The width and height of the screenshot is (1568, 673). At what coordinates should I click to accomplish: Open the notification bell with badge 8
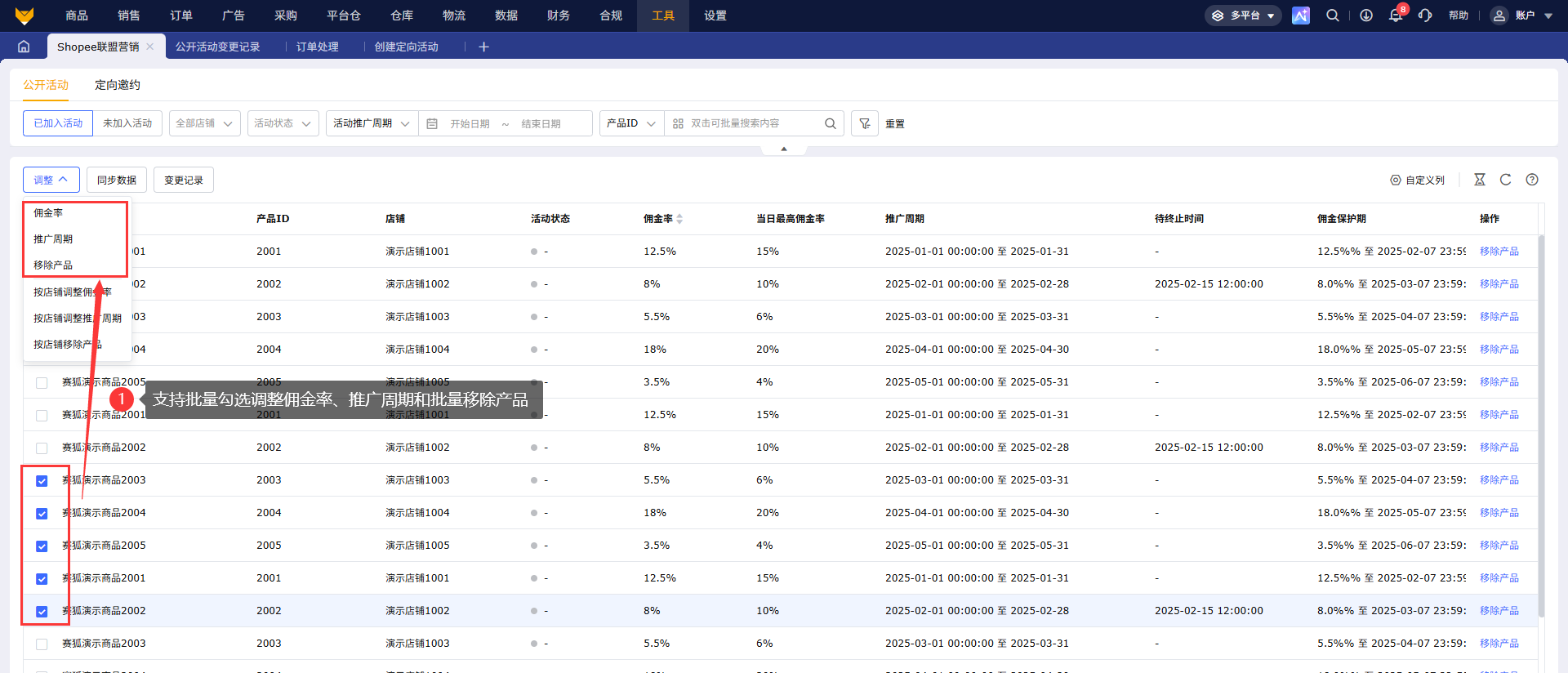(1396, 16)
